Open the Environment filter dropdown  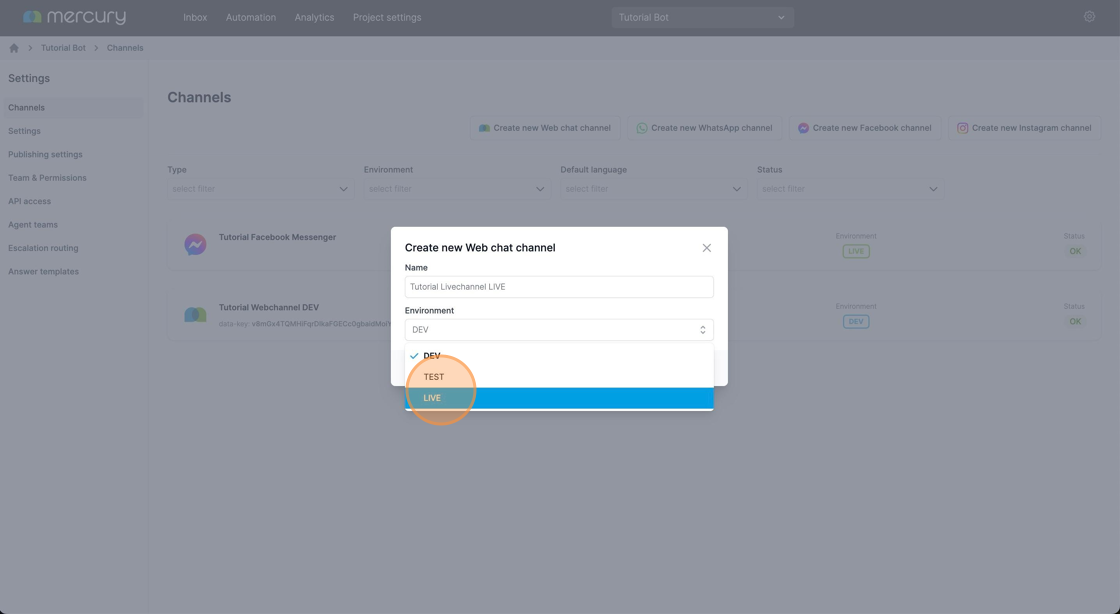tap(457, 189)
